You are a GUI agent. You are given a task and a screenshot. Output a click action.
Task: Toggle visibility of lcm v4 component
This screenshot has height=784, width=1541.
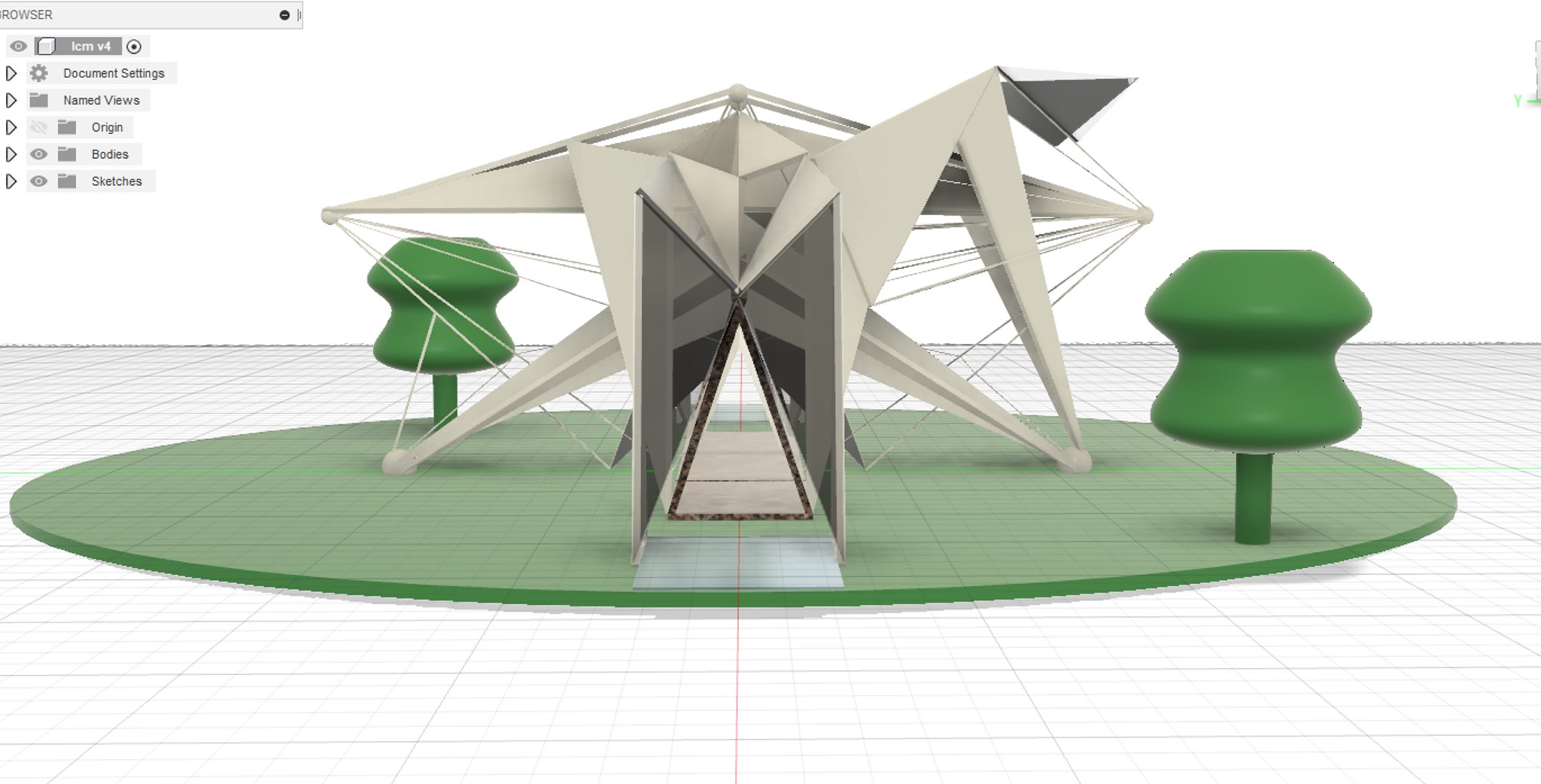point(18,47)
